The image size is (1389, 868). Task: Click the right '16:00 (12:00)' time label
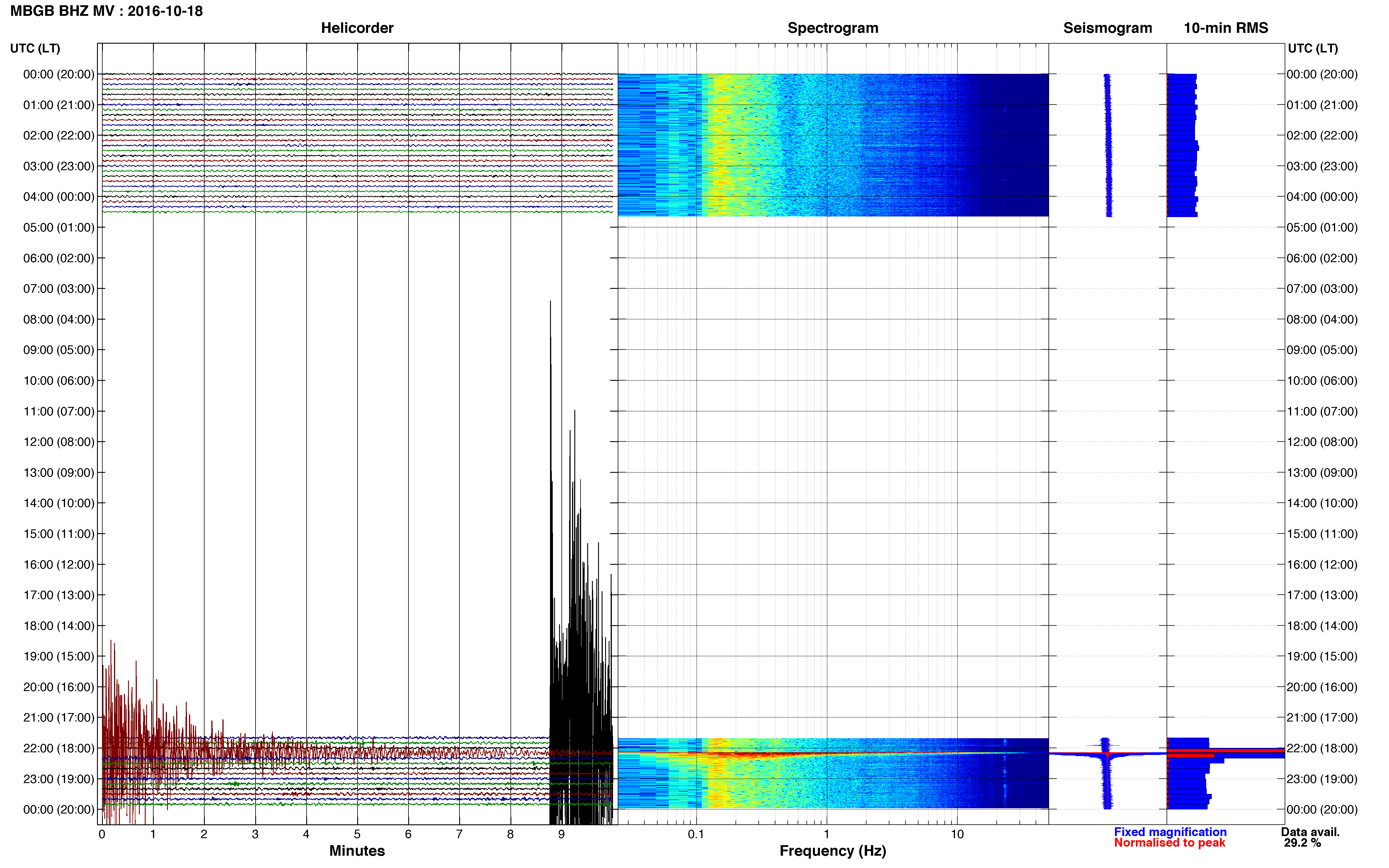[1322, 564]
